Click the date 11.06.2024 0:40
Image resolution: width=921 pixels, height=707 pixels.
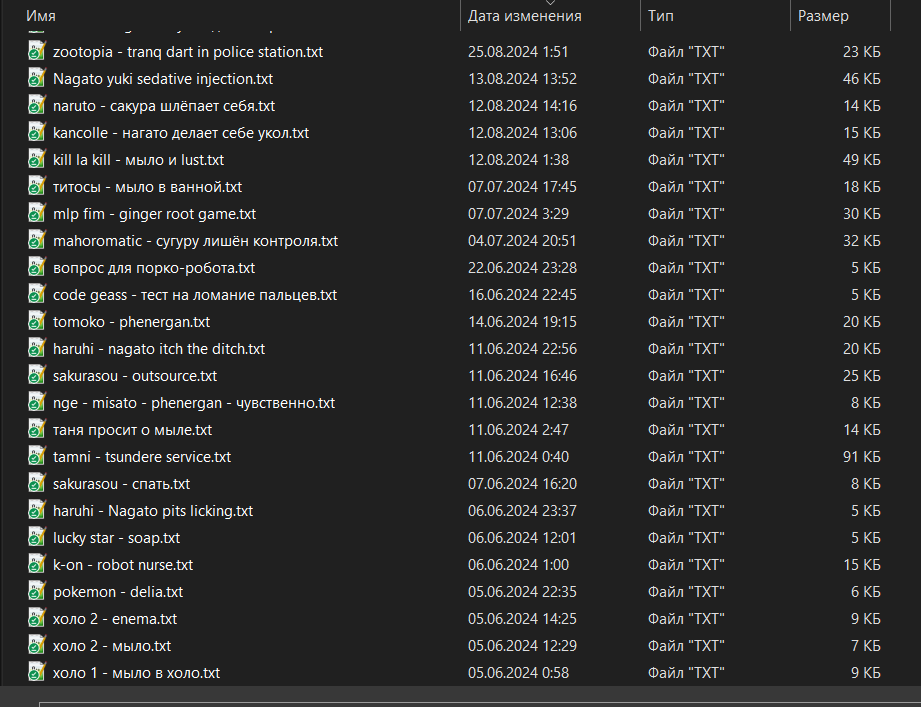(518, 457)
